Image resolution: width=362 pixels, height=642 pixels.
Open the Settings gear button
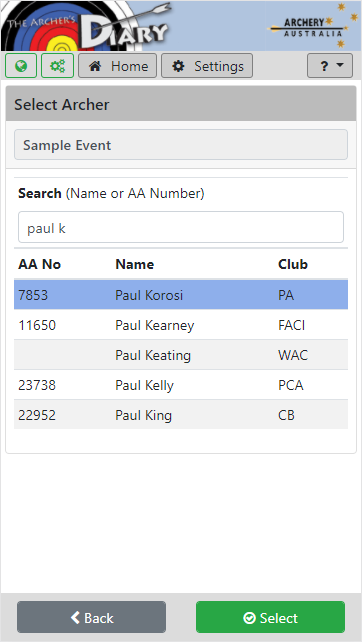coord(207,66)
